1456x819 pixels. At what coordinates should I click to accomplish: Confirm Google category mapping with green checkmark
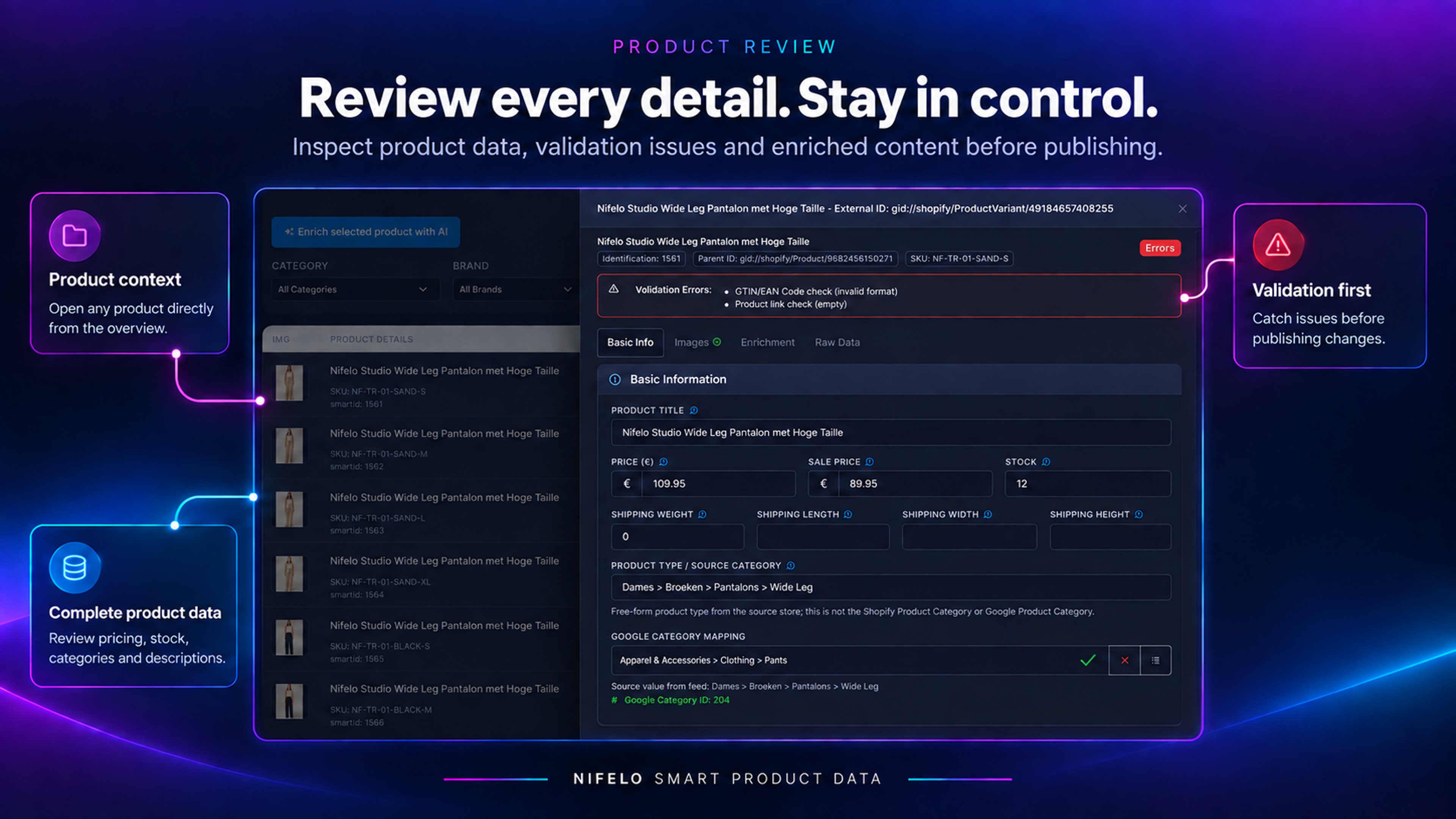click(x=1088, y=660)
